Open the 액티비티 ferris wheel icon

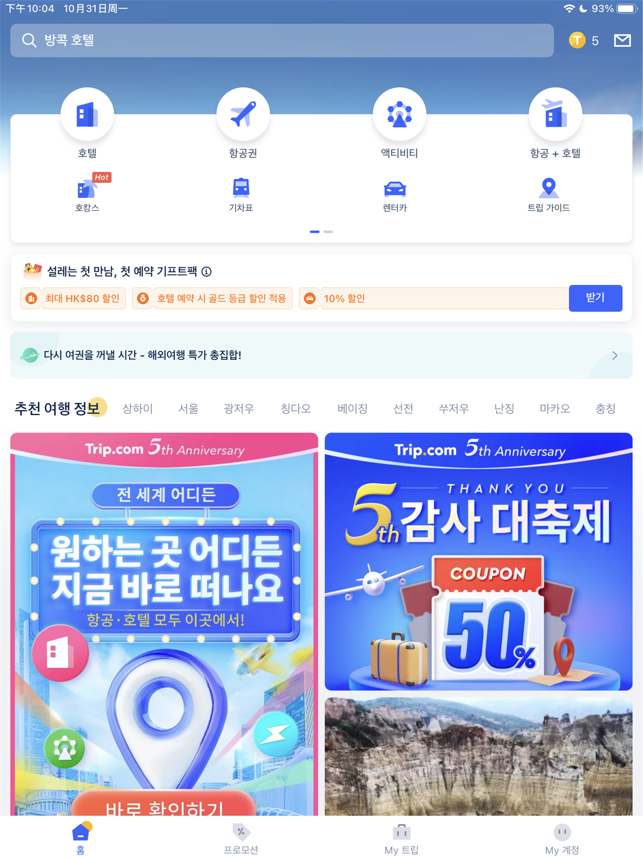tap(399, 114)
